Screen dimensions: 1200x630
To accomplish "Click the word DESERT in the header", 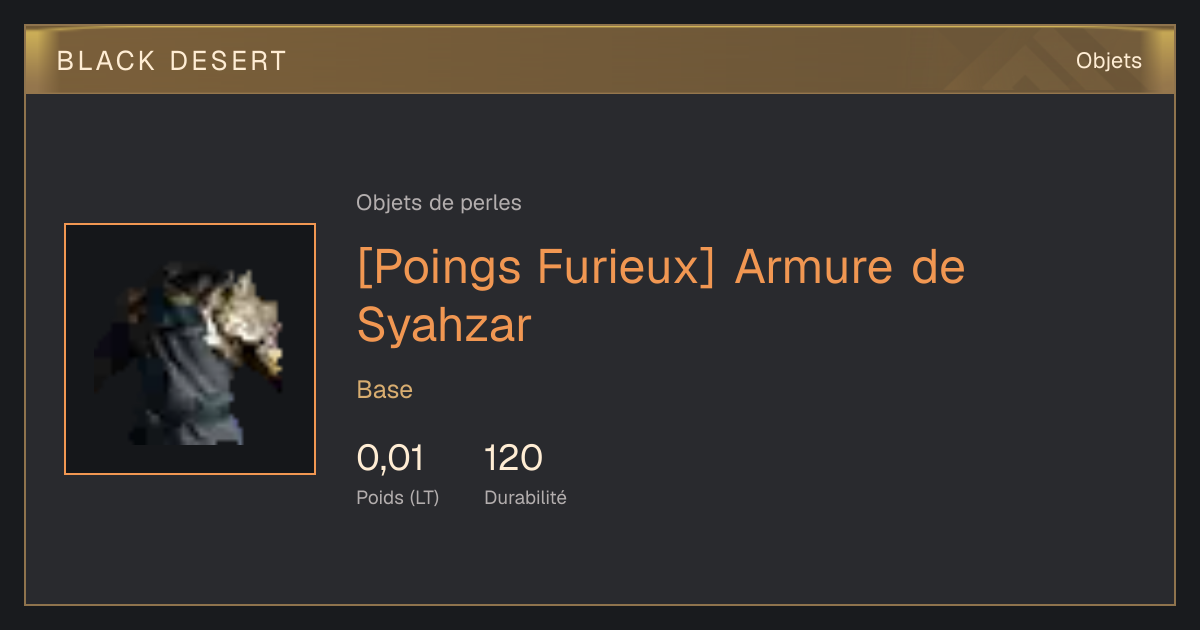I will (x=229, y=61).
